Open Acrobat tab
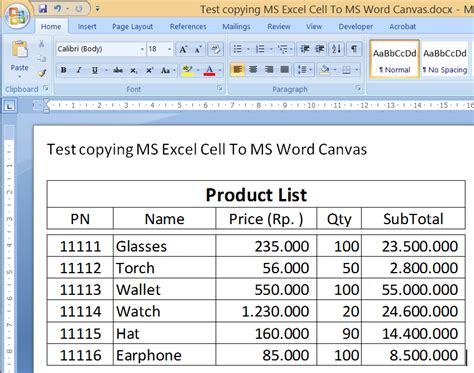Viewport: 474px width, 373px height. pyautogui.click(x=402, y=27)
